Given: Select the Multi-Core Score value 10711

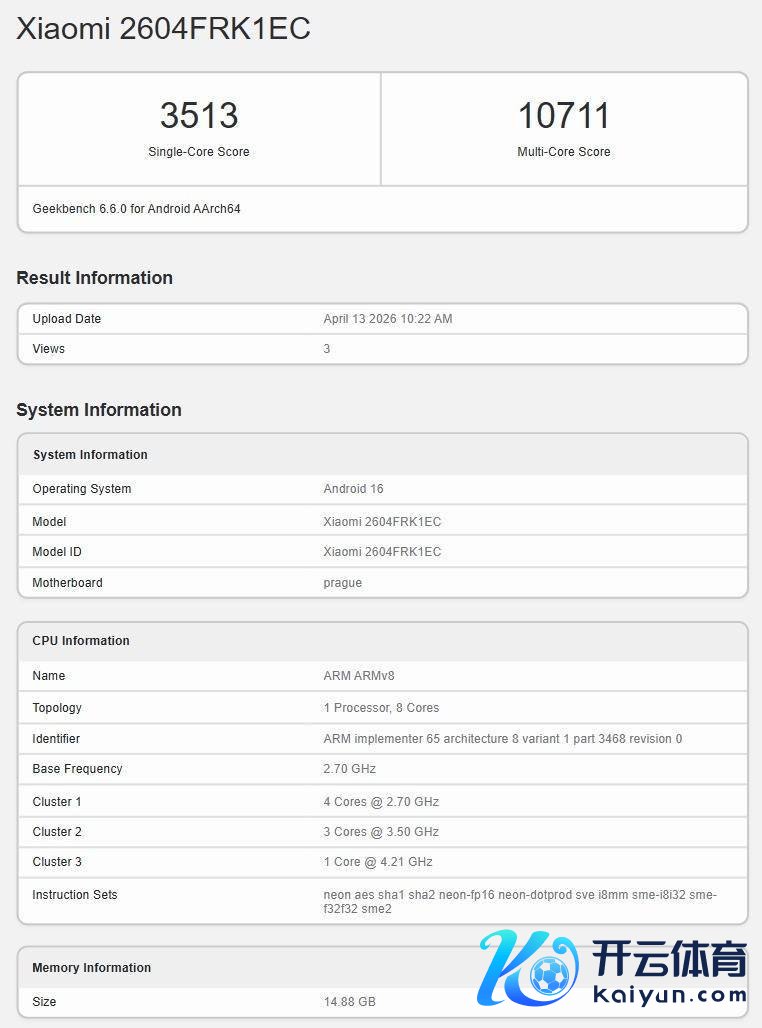Looking at the screenshot, I should point(564,115).
